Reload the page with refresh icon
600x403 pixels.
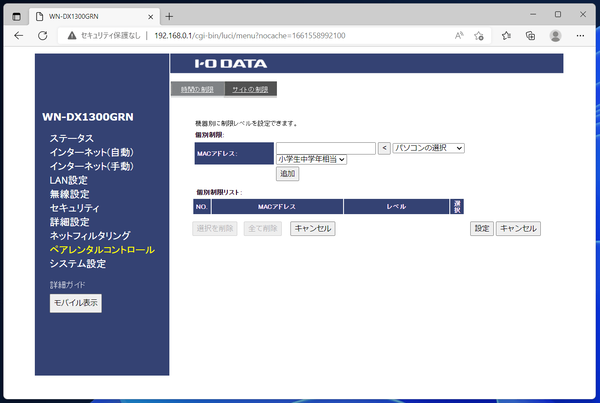click(44, 35)
